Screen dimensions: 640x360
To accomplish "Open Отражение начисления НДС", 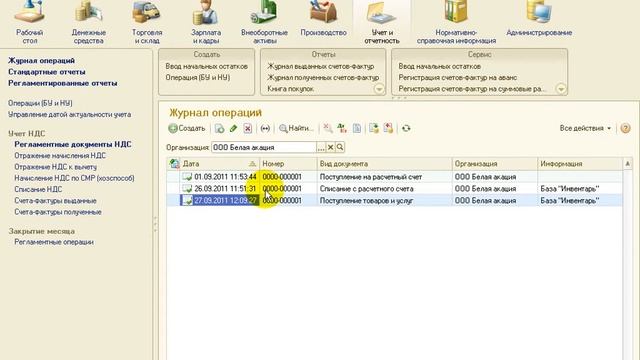I will click(60, 156).
